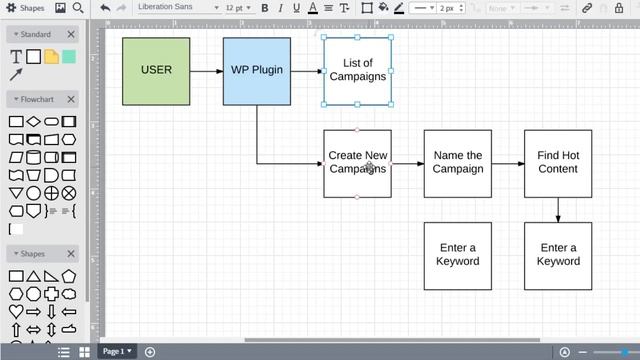Viewport: 640px width, 360px height.
Task: Close the Shapes group panel
Action: [x=71, y=253]
